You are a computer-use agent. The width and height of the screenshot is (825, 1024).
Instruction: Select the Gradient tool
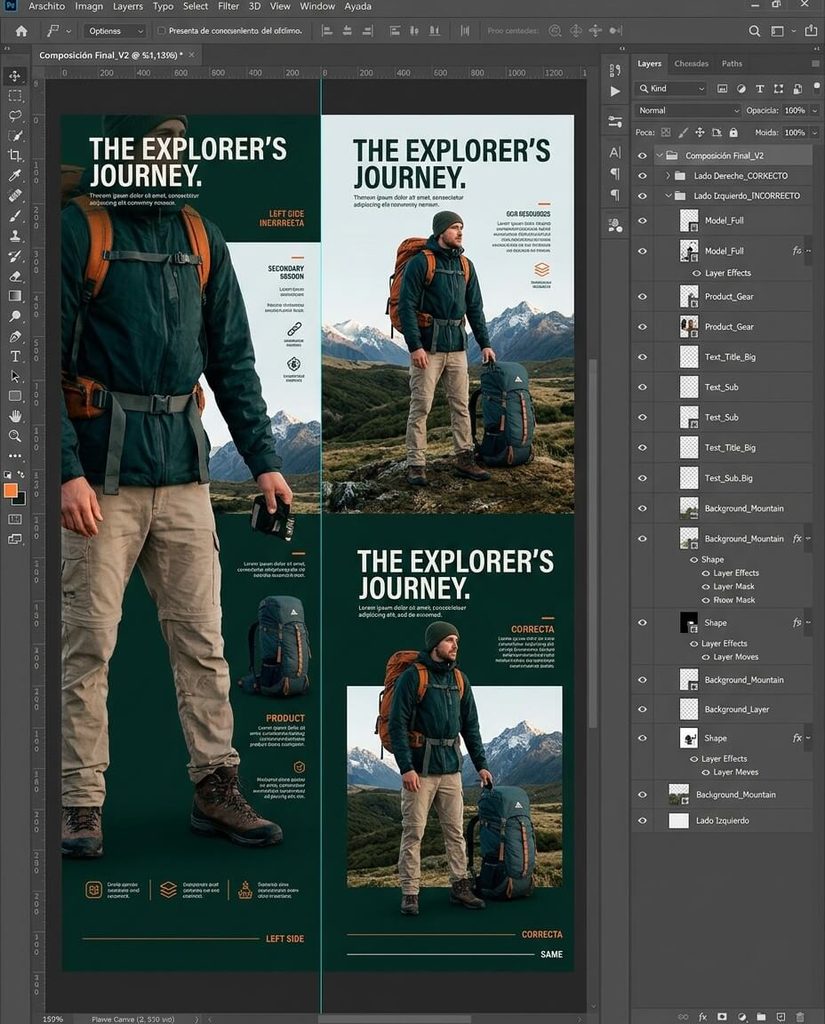(15, 296)
